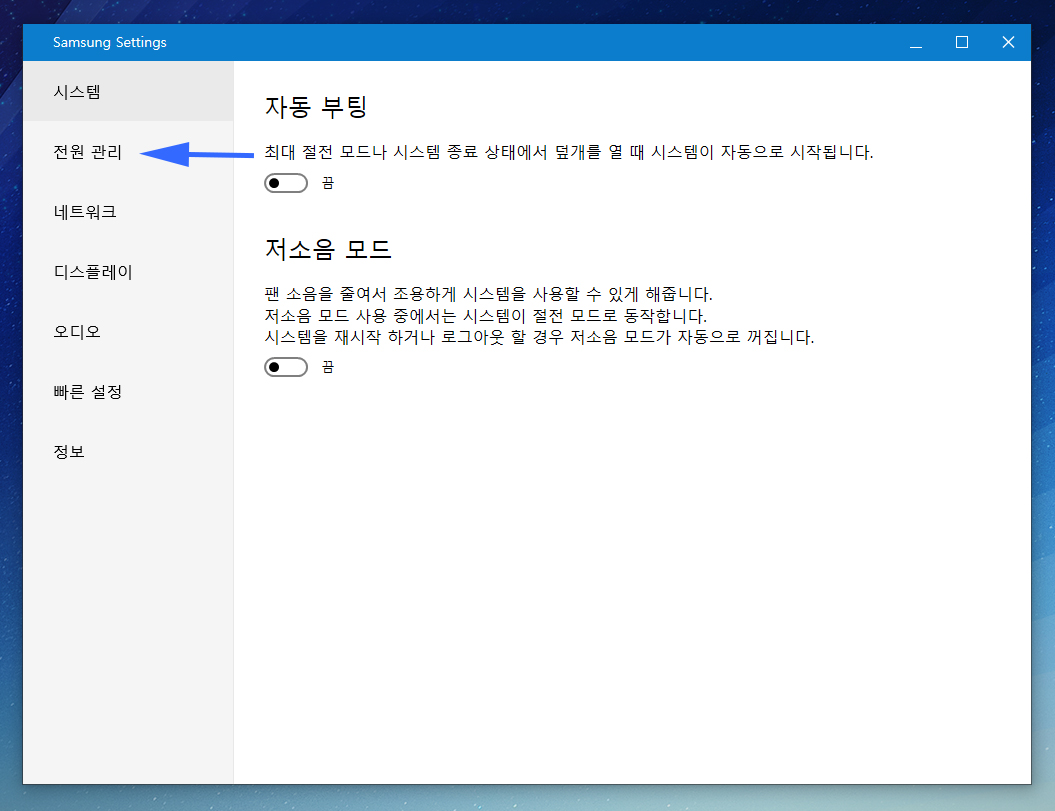Open the 전원 관리 section
The image size is (1055, 811).
click(x=128, y=152)
